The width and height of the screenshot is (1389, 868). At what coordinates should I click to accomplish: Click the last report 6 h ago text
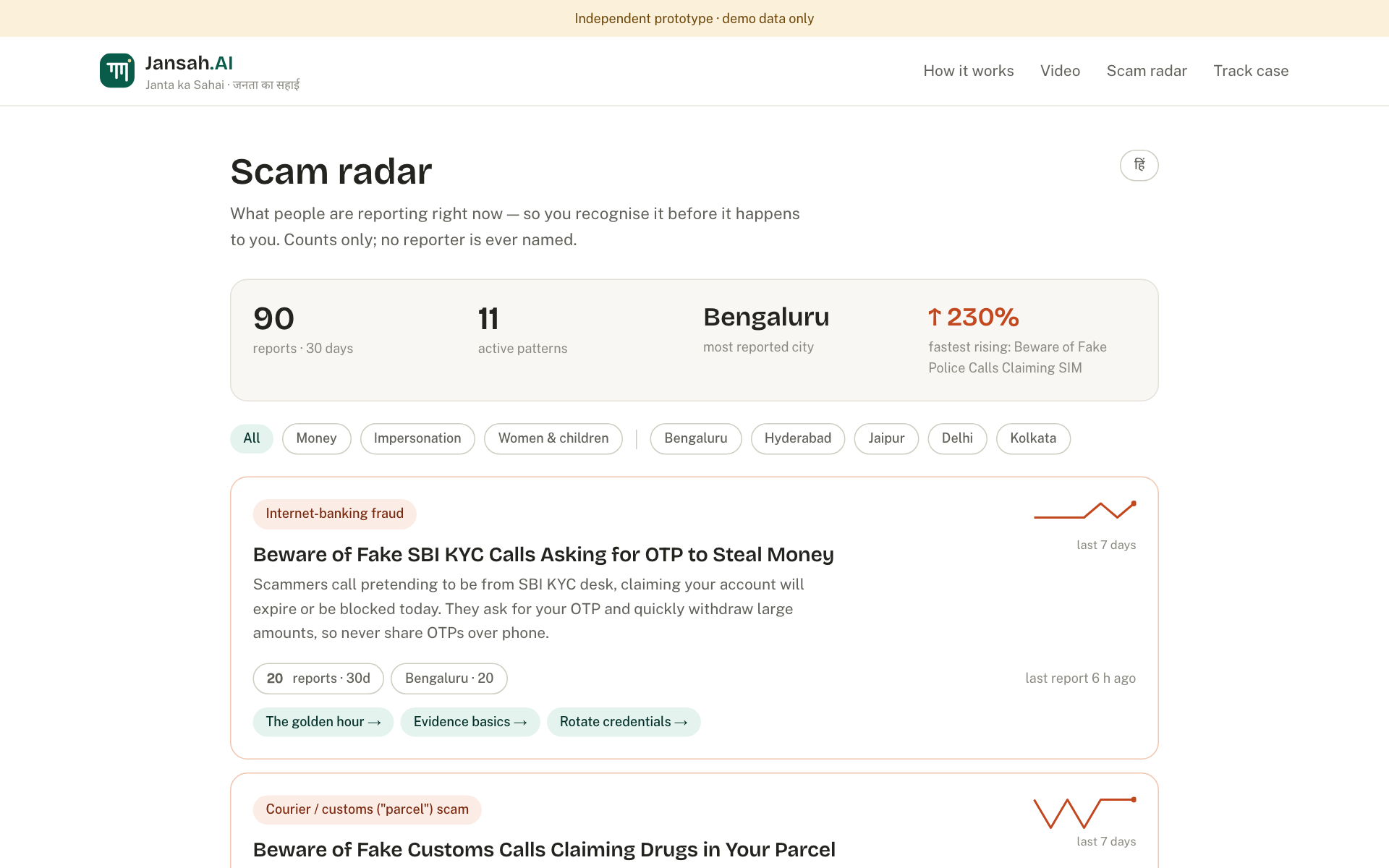coord(1080,678)
